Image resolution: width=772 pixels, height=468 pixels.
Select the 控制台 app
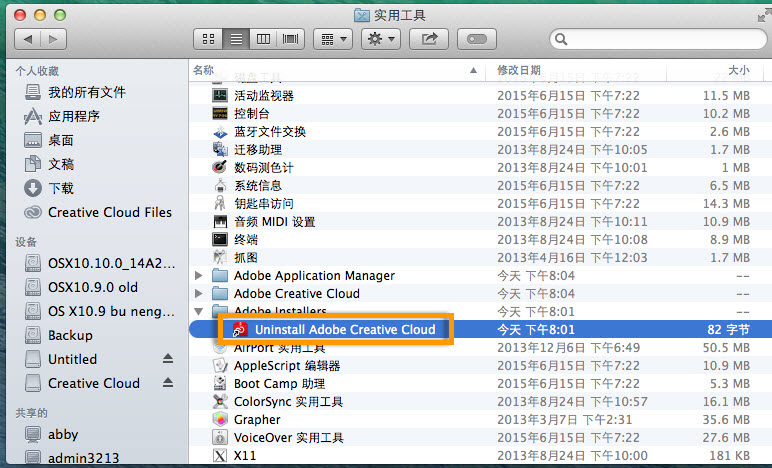click(x=252, y=114)
